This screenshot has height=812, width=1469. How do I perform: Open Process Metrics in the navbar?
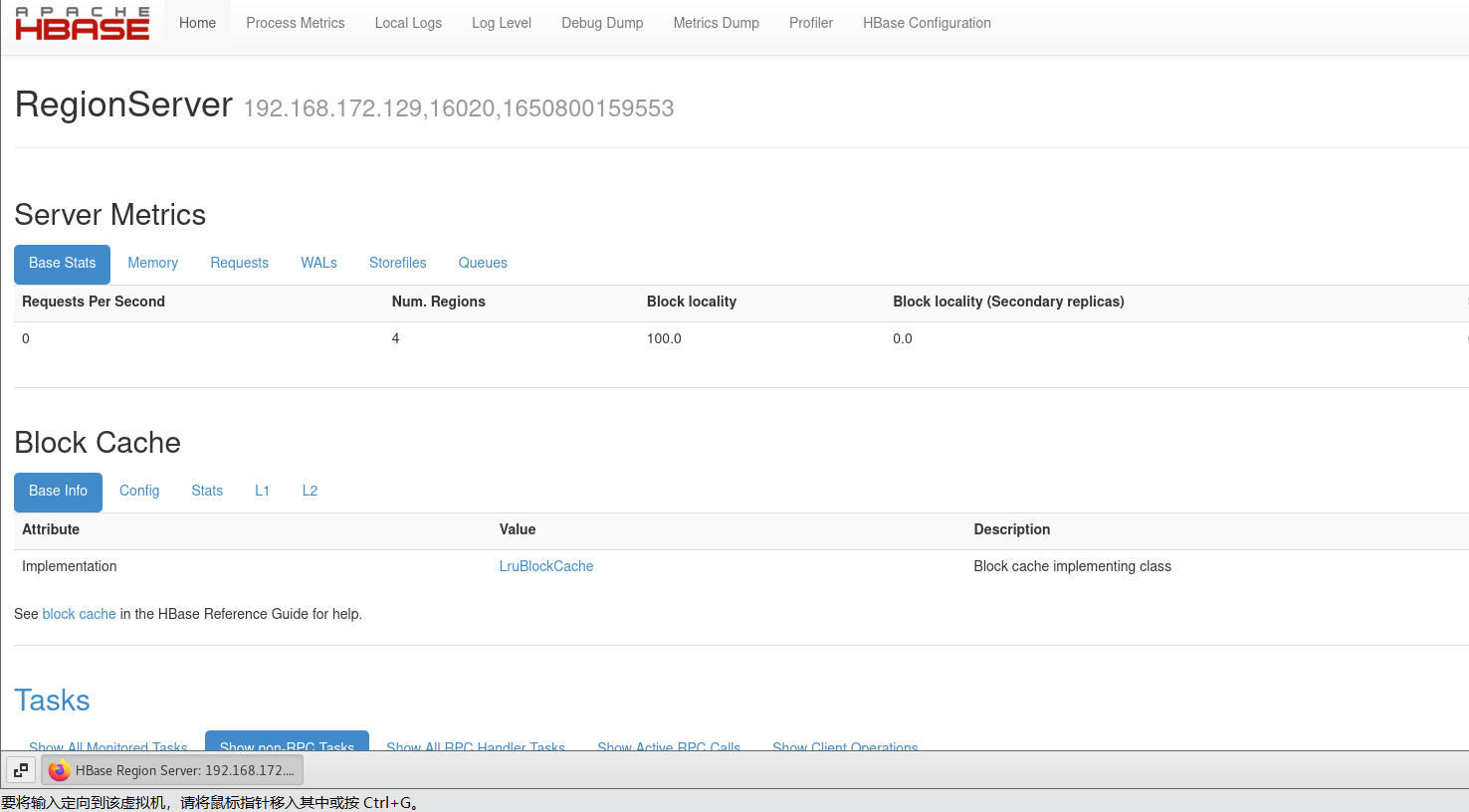296,23
